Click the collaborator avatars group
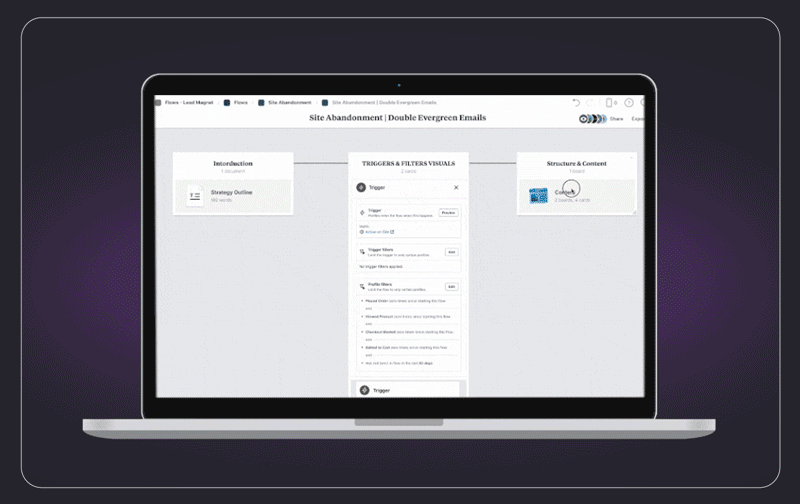Viewport: 800px width, 504px height. 592,119
